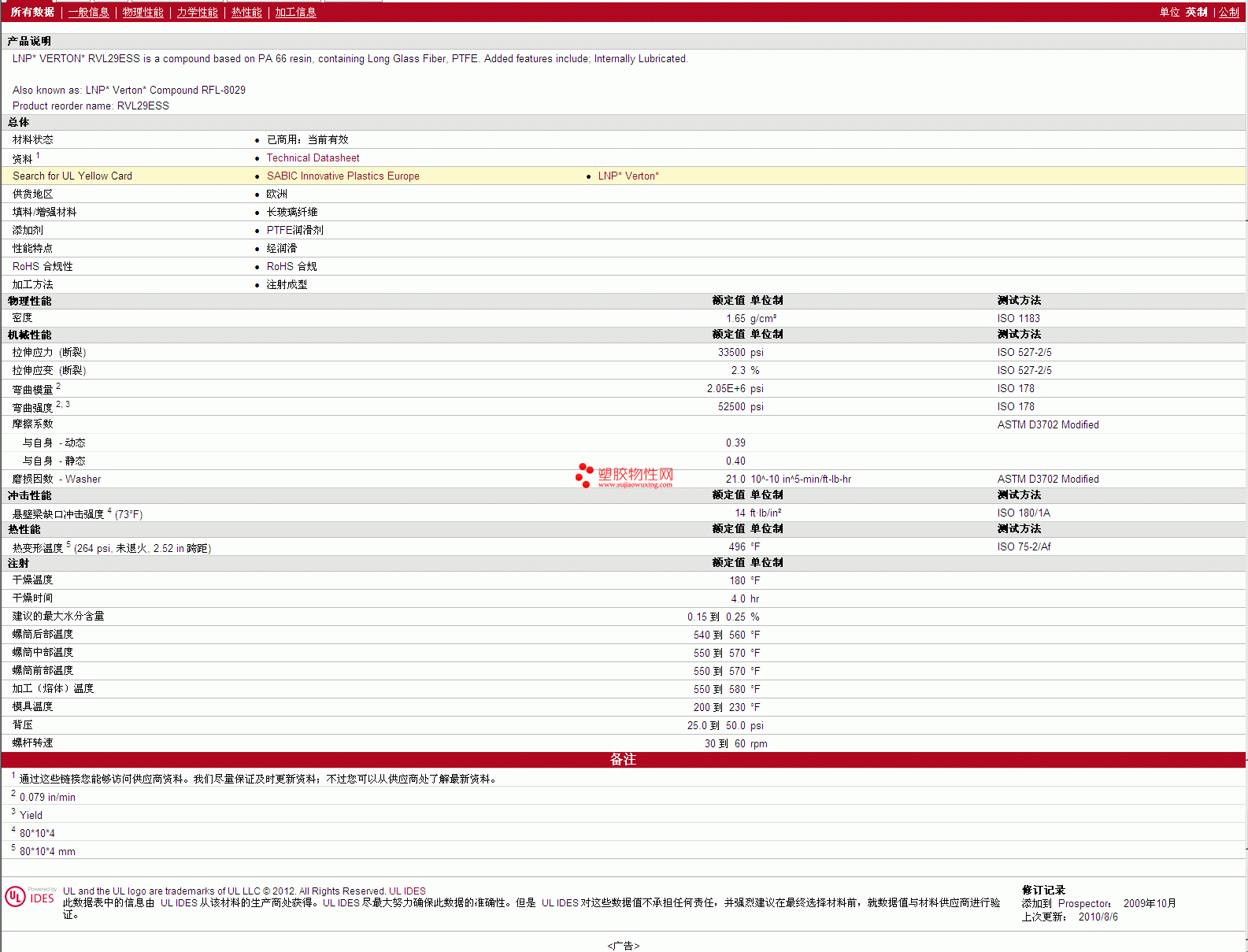Click the 80*10*4 mm footnote
This screenshot has height=952, width=1248.
pyautogui.click(x=47, y=851)
